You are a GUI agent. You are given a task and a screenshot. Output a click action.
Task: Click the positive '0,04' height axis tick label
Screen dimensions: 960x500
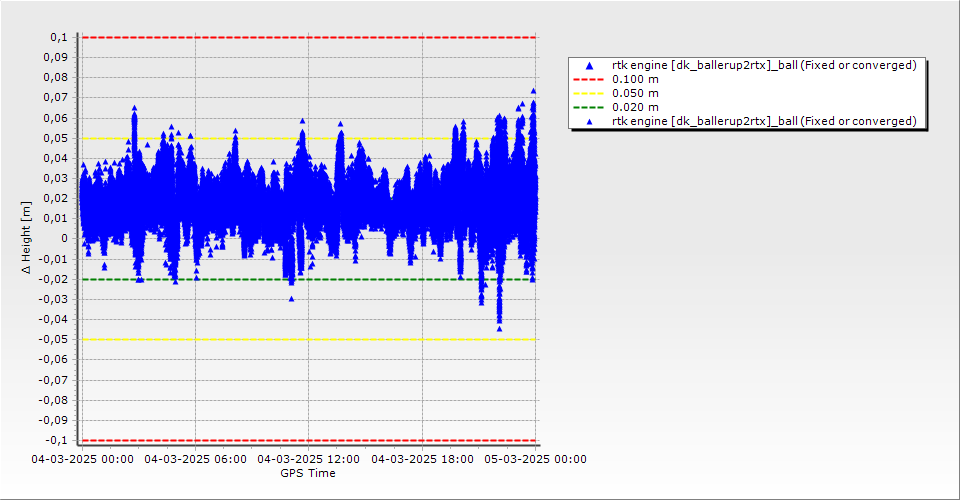(56, 159)
